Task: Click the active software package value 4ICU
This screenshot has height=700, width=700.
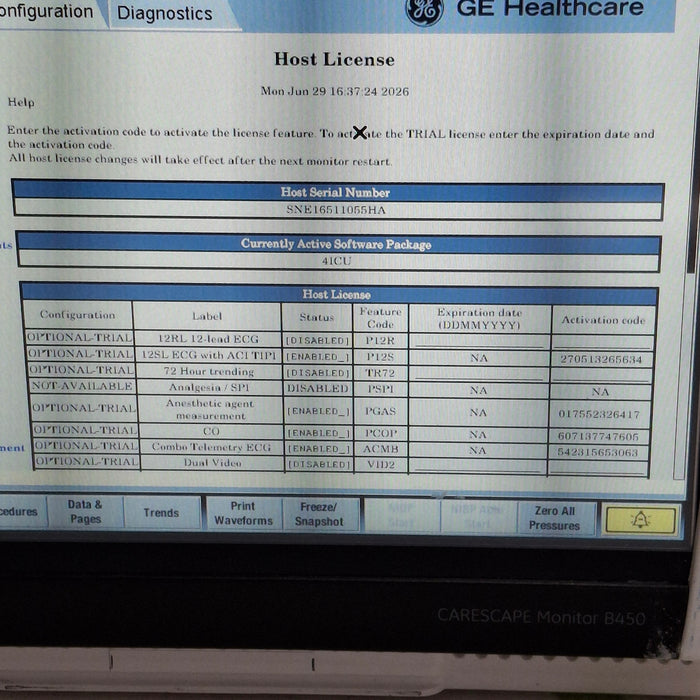Action: pos(337,261)
